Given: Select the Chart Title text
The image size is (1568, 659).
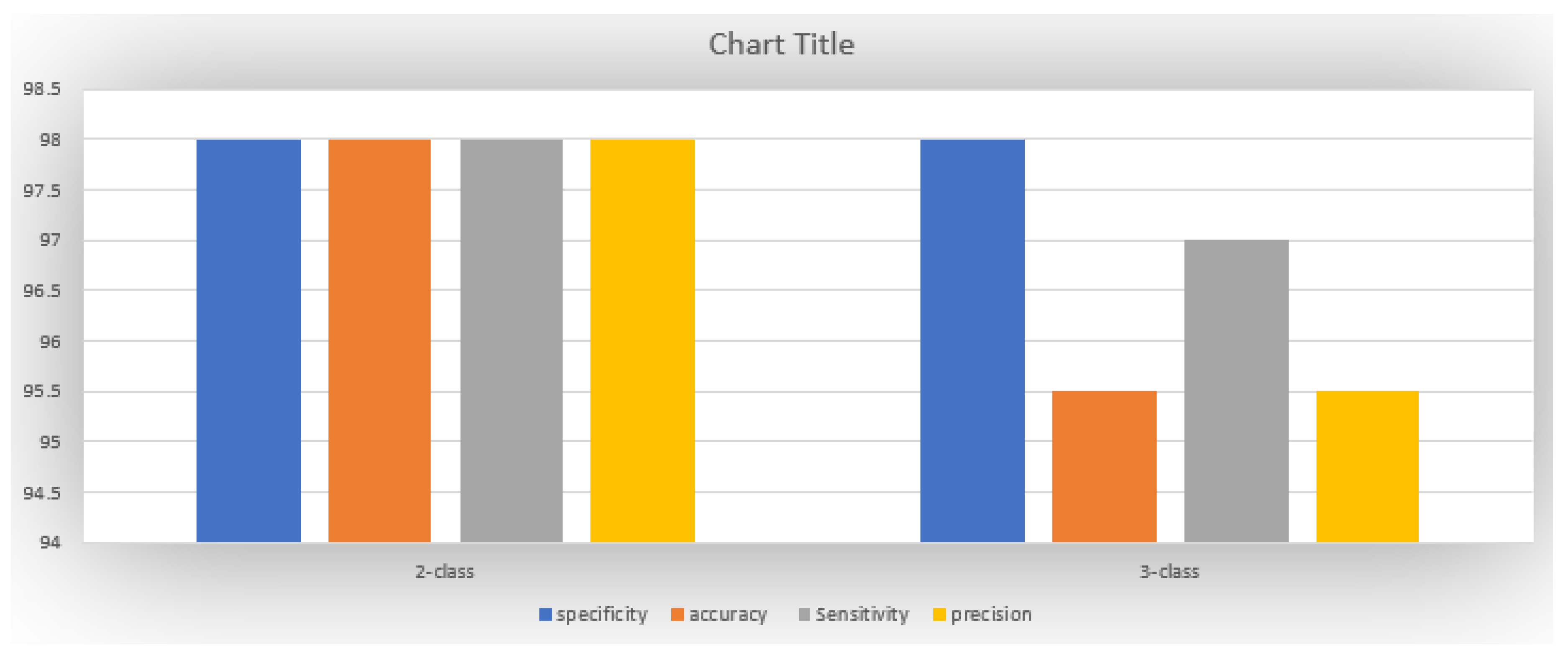Looking at the screenshot, I should coord(781,44).
